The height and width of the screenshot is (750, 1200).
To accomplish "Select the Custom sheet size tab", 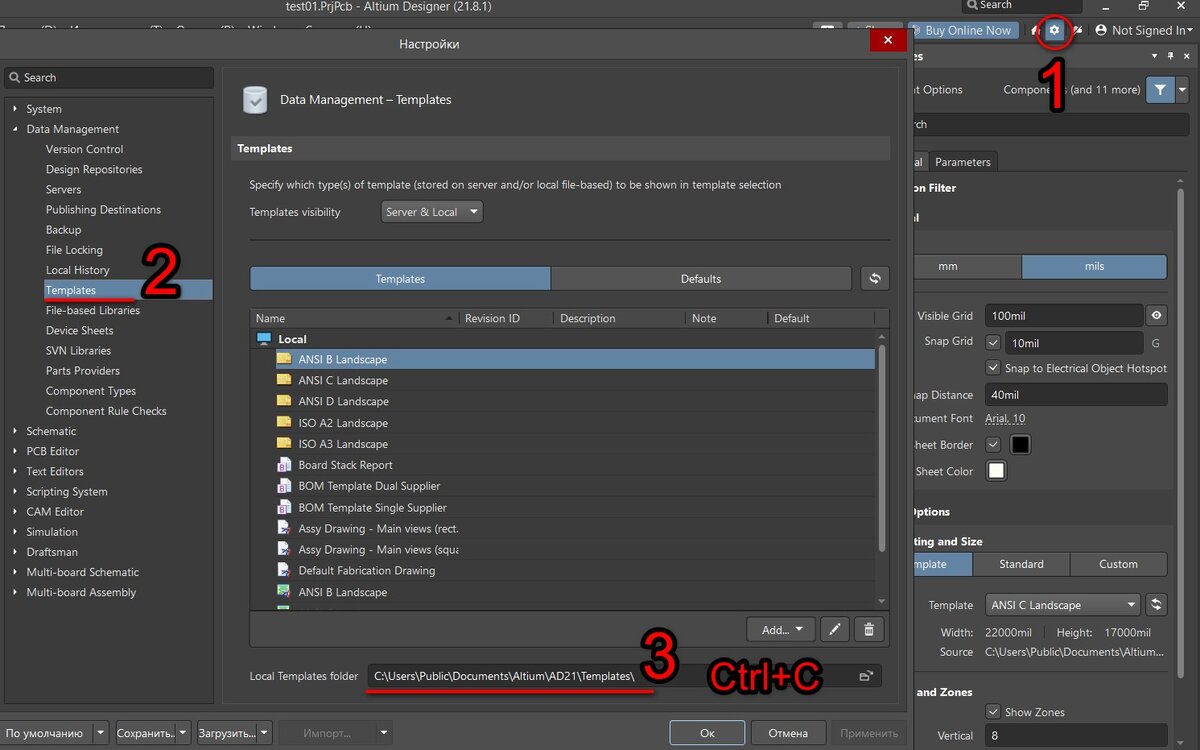I will click(x=1118, y=564).
